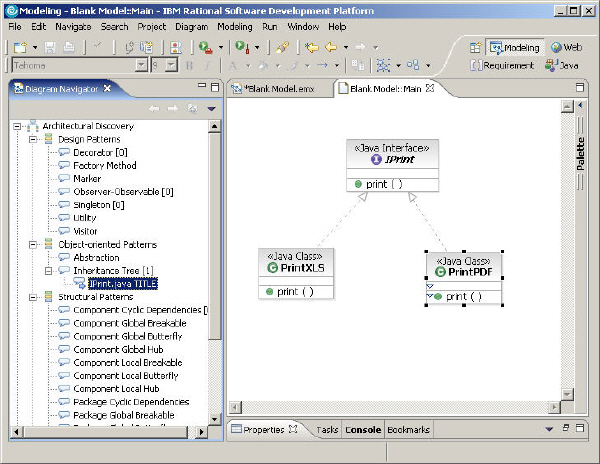600x464 pixels.
Task: Switch to the Bookmarks view tab
Action: [408, 430]
